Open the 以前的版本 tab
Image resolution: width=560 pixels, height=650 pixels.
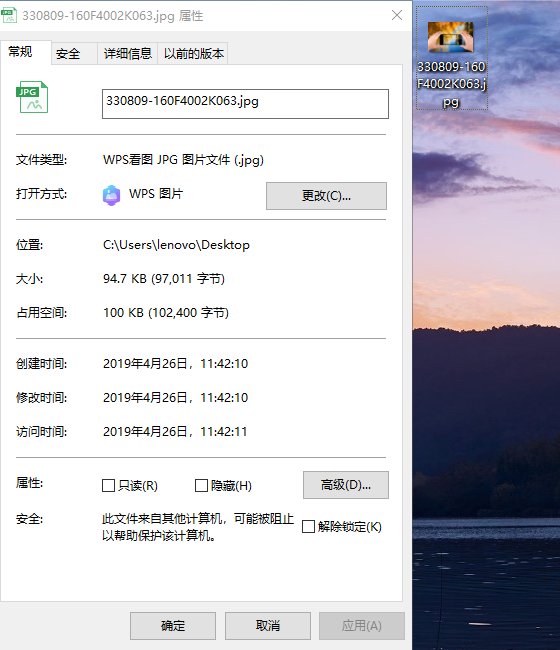tap(193, 54)
